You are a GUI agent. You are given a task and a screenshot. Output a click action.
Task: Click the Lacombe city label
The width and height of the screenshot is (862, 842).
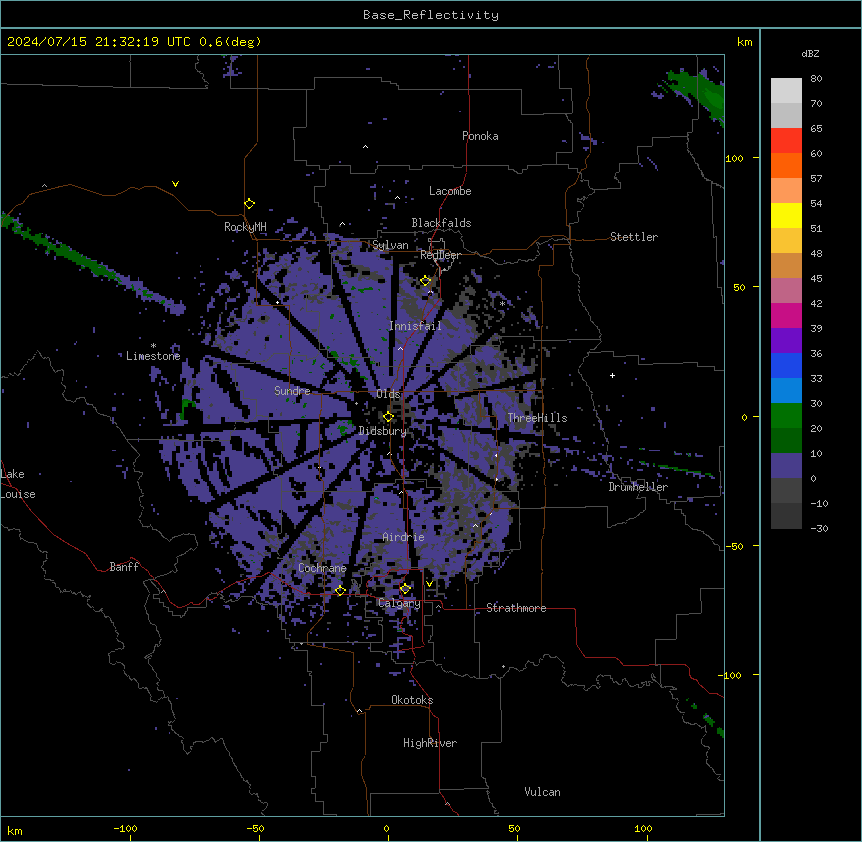(450, 191)
